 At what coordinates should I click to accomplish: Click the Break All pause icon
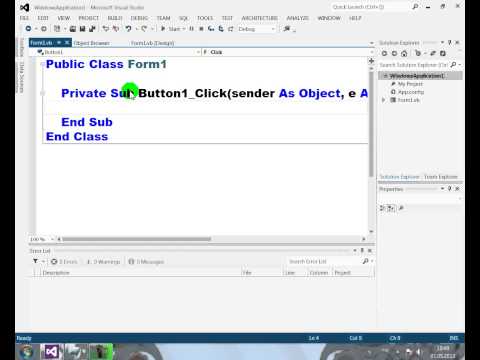click(x=191, y=29)
